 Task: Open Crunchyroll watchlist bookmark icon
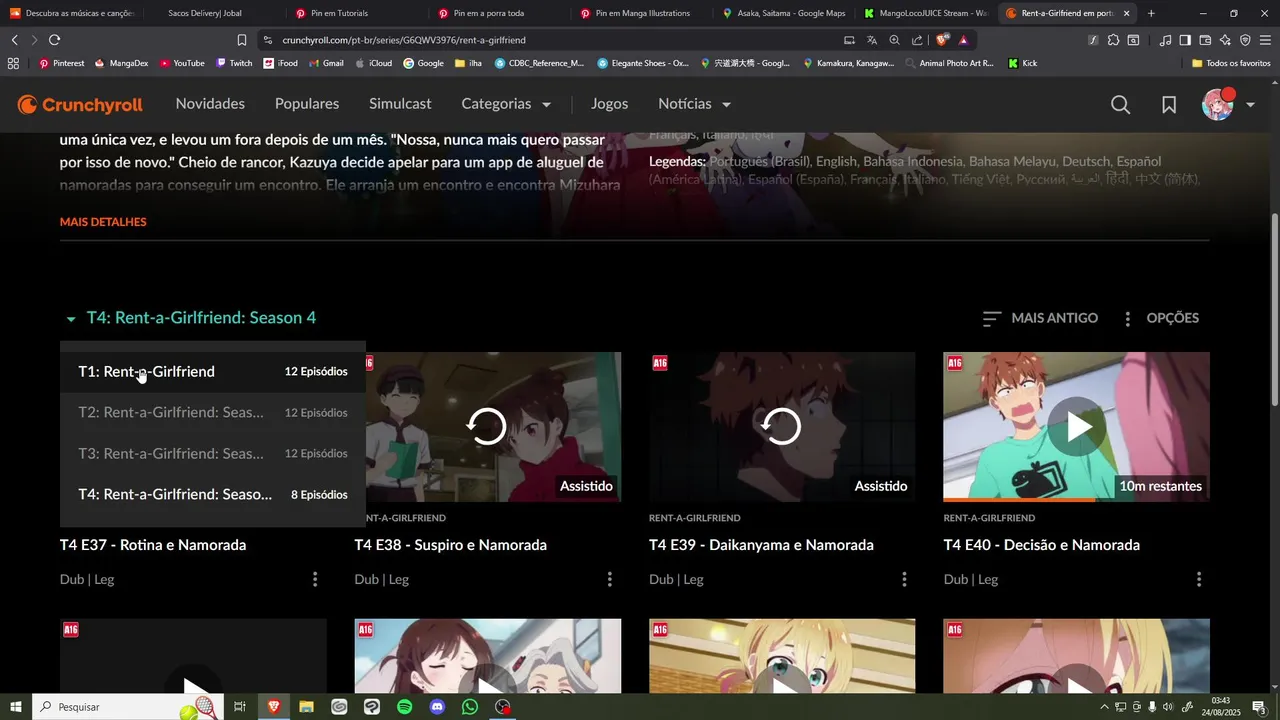(x=1169, y=105)
